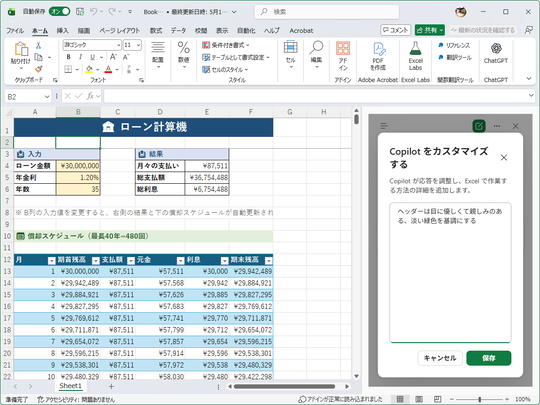Open filter dropdown on 期首残高 header
Image resolution: width=540 pixels, height=405 pixels.
click(x=96, y=261)
